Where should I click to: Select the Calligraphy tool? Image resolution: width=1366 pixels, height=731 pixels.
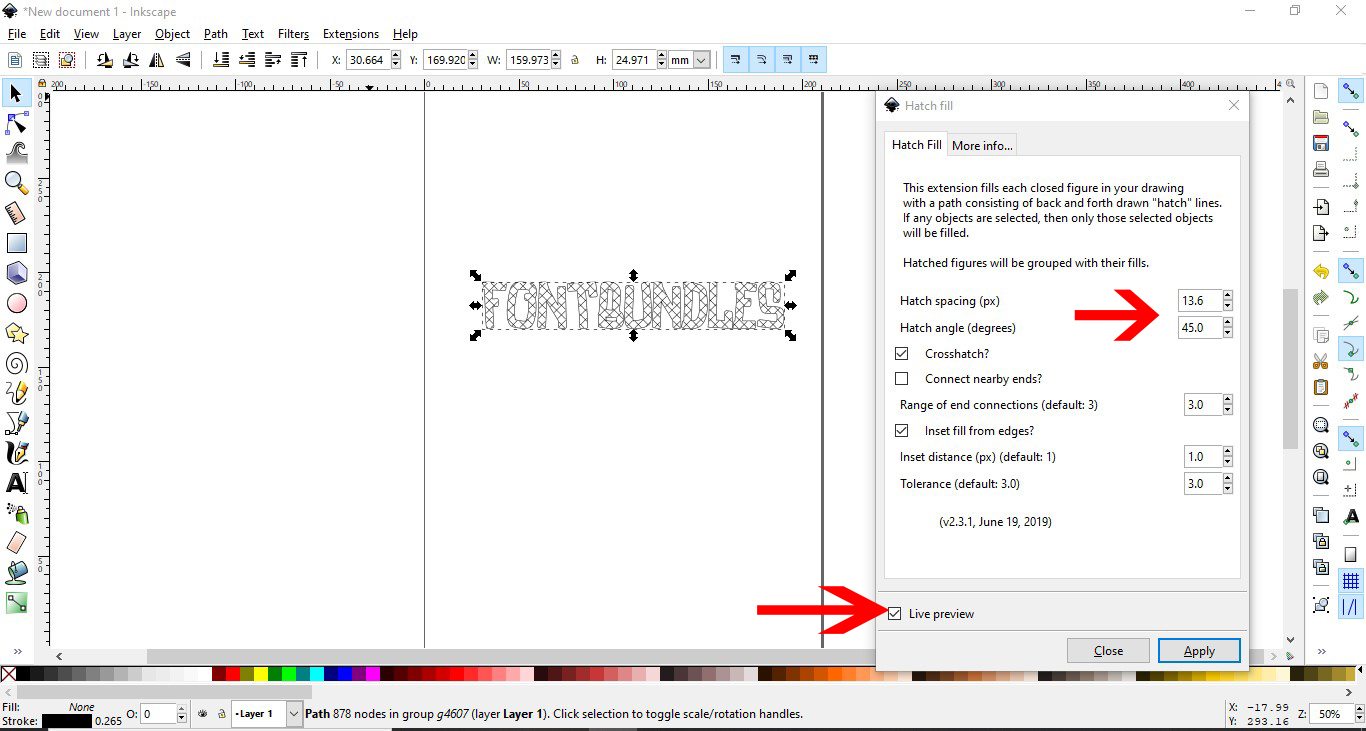16,453
